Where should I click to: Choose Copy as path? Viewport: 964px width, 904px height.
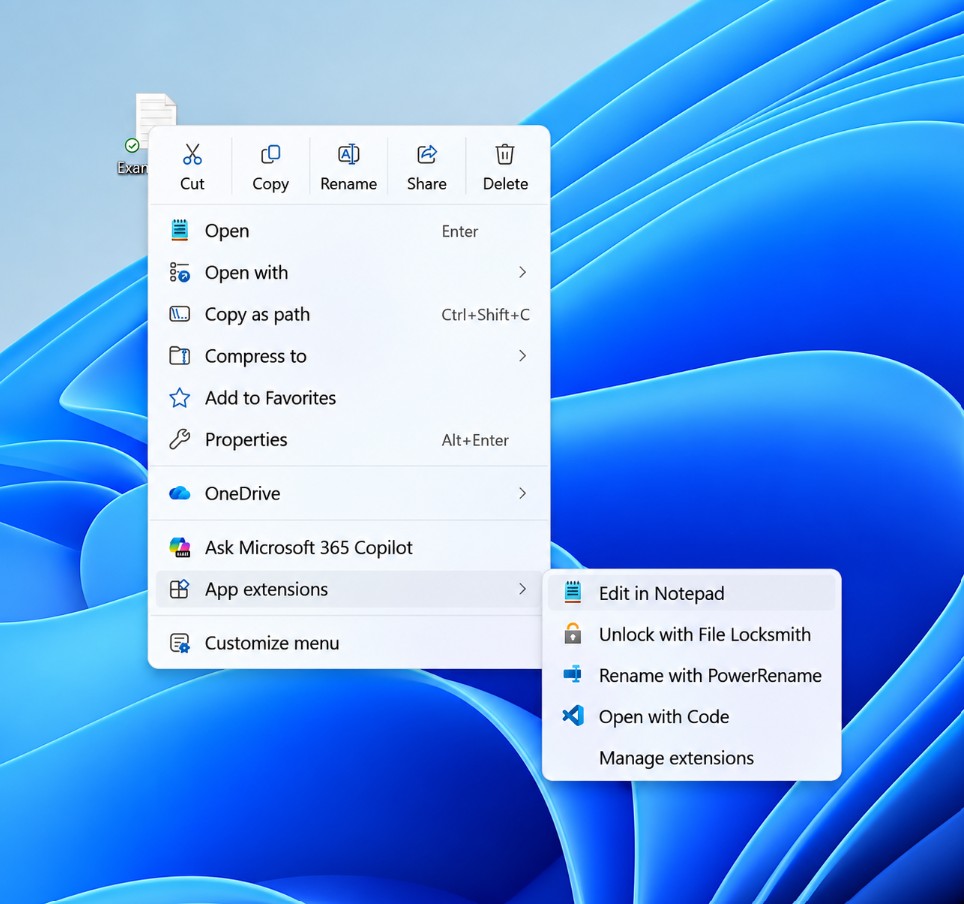[x=349, y=314]
